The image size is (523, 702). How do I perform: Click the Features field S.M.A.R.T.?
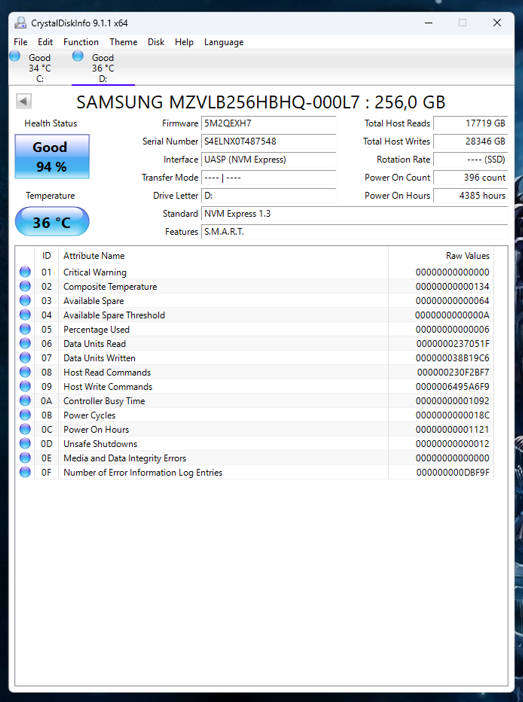coord(354,232)
